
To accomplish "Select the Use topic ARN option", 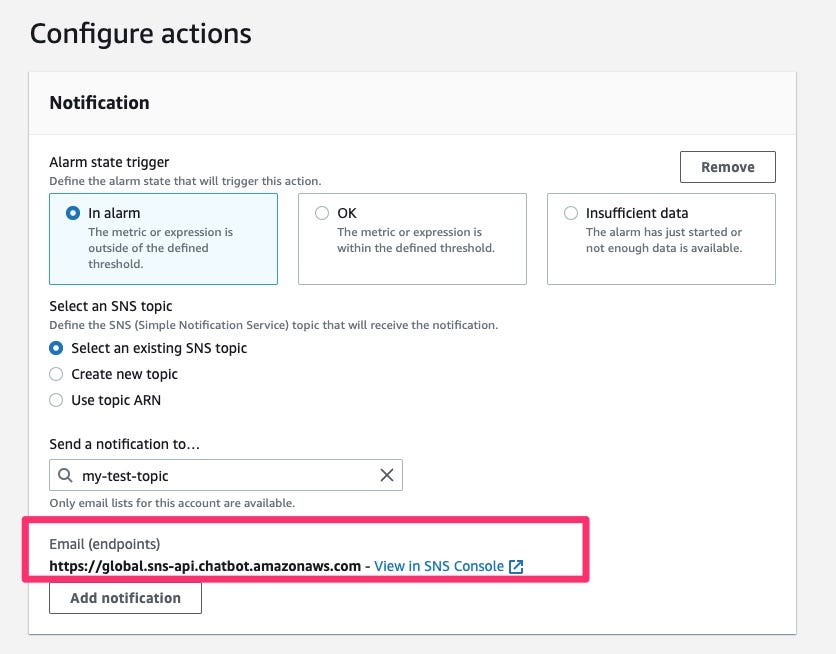I will pyautogui.click(x=57, y=400).
